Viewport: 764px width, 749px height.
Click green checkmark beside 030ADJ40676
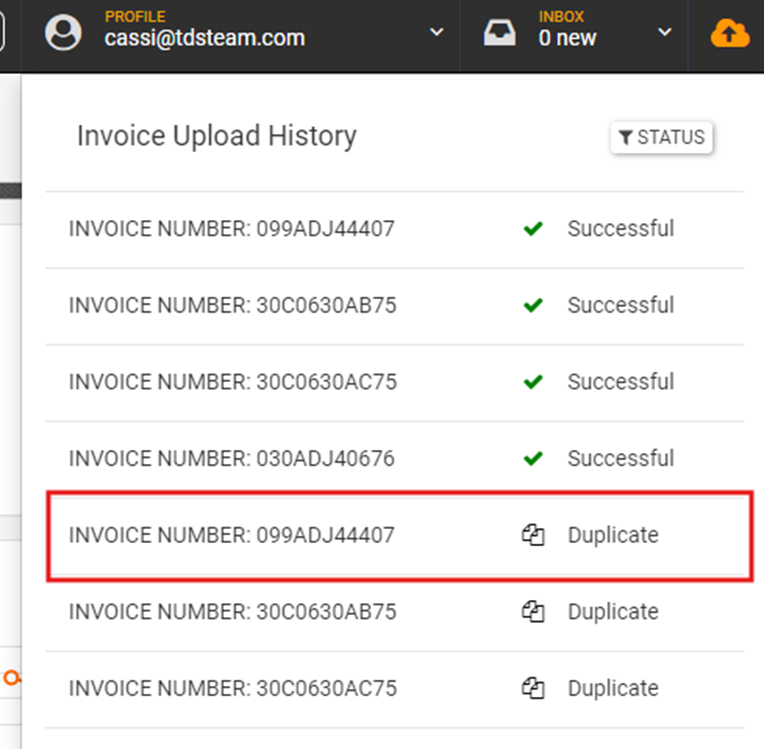click(533, 458)
